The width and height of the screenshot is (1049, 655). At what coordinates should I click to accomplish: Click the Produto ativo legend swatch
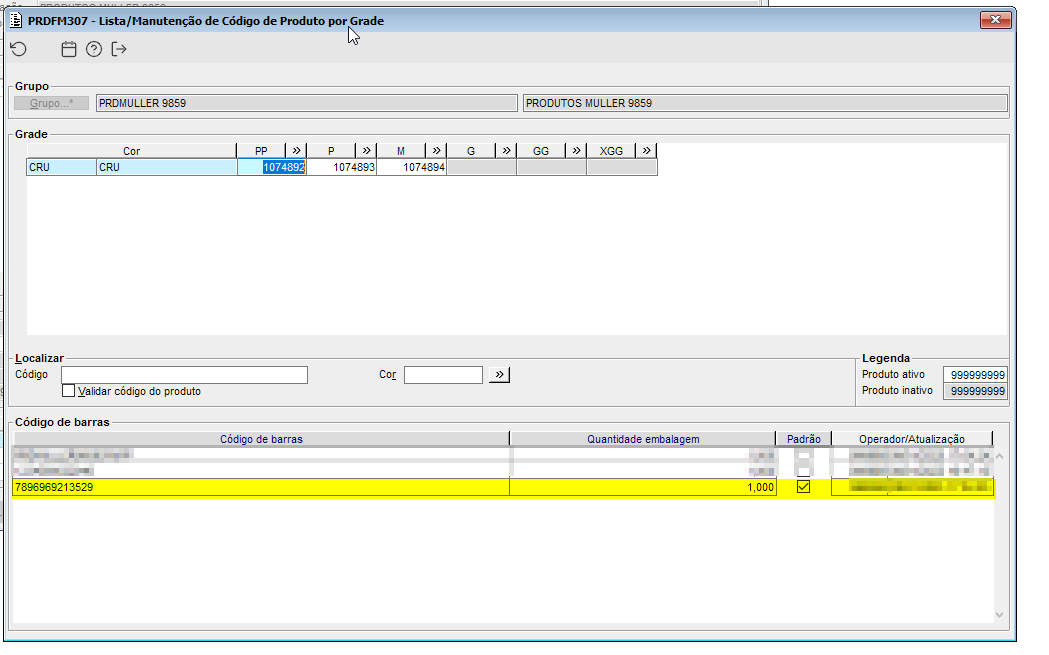tap(975, 375)
